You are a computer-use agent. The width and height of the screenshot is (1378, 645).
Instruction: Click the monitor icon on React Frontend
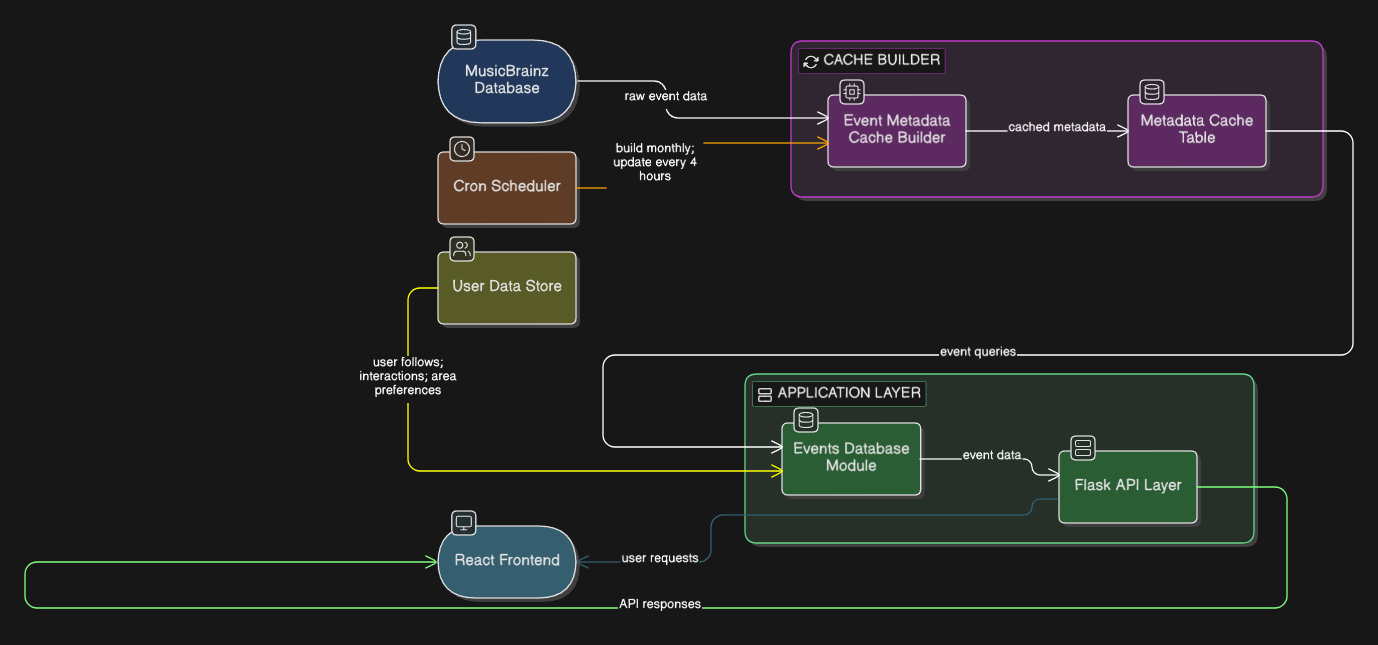point(463,523)
